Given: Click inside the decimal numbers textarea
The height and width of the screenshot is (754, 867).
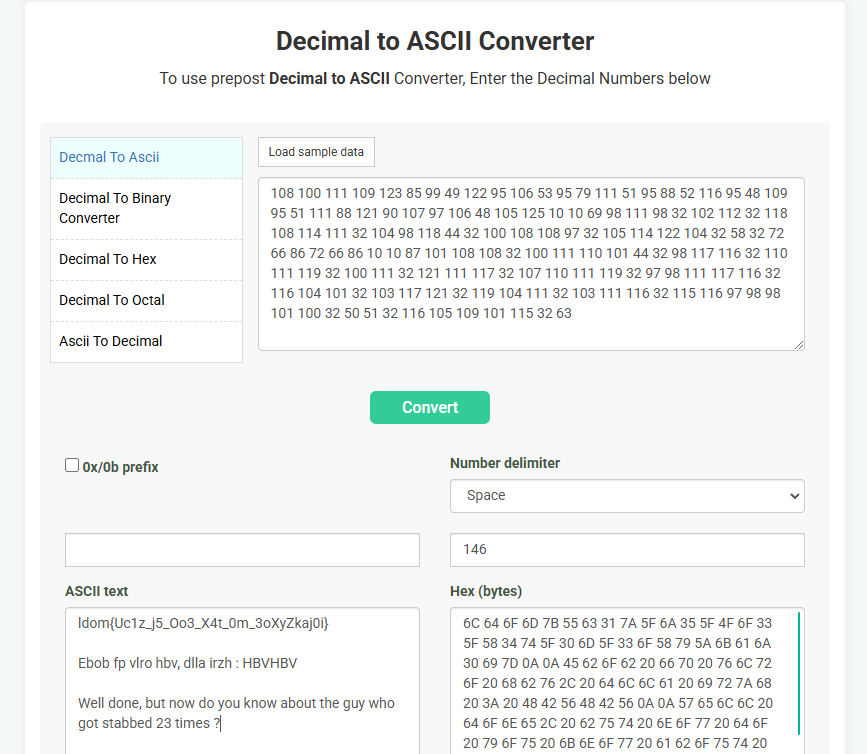Looking at the screenshot, I should point(531,264).
